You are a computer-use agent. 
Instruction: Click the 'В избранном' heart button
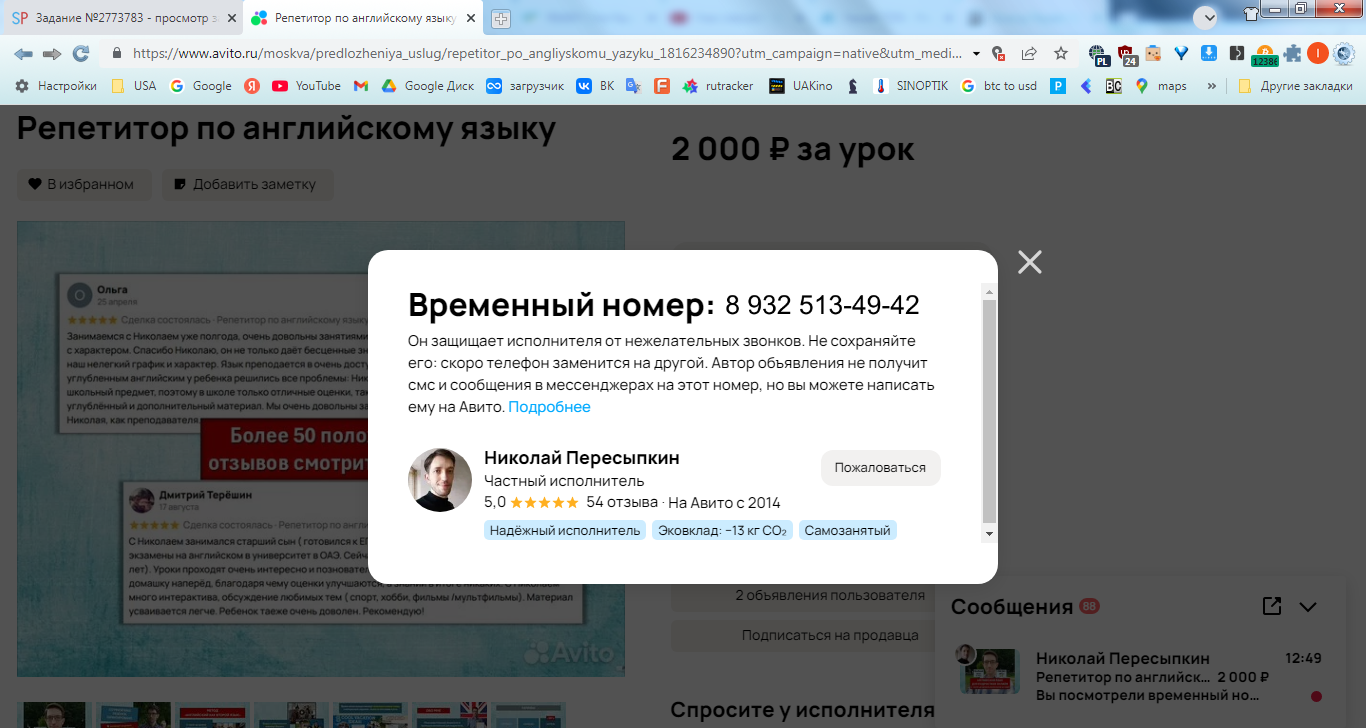(84, 184)
